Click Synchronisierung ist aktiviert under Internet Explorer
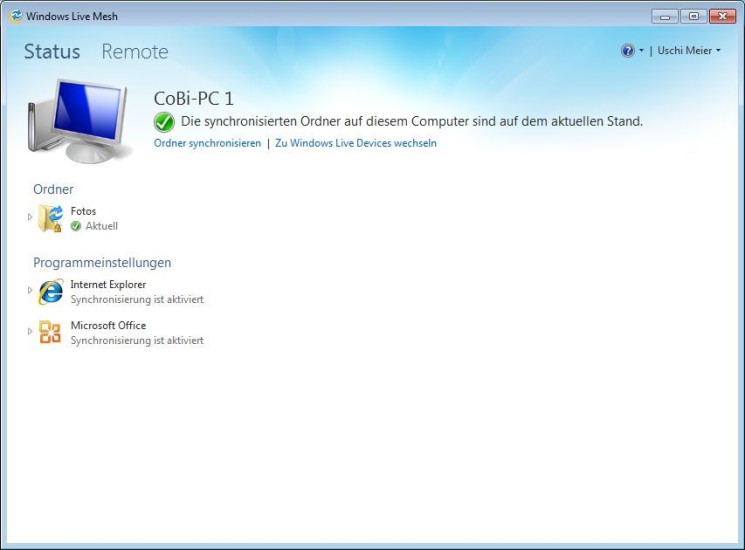Screen dimensions: 745x550 coord(137,299)
